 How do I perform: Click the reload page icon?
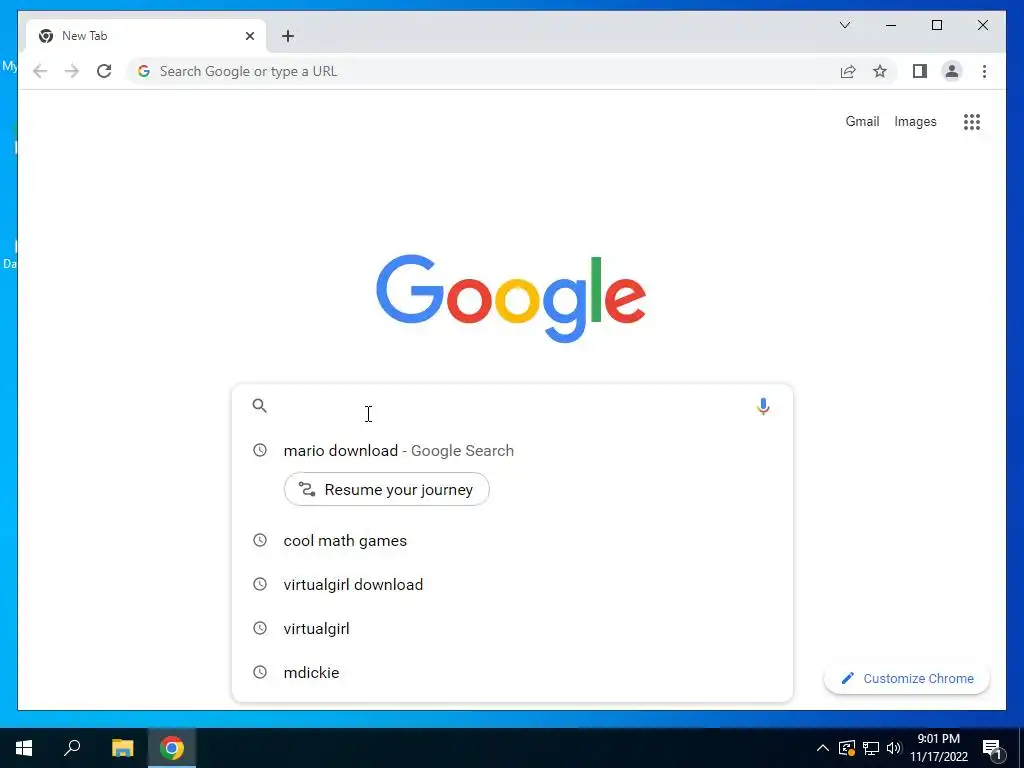click(x=104, y=71)
